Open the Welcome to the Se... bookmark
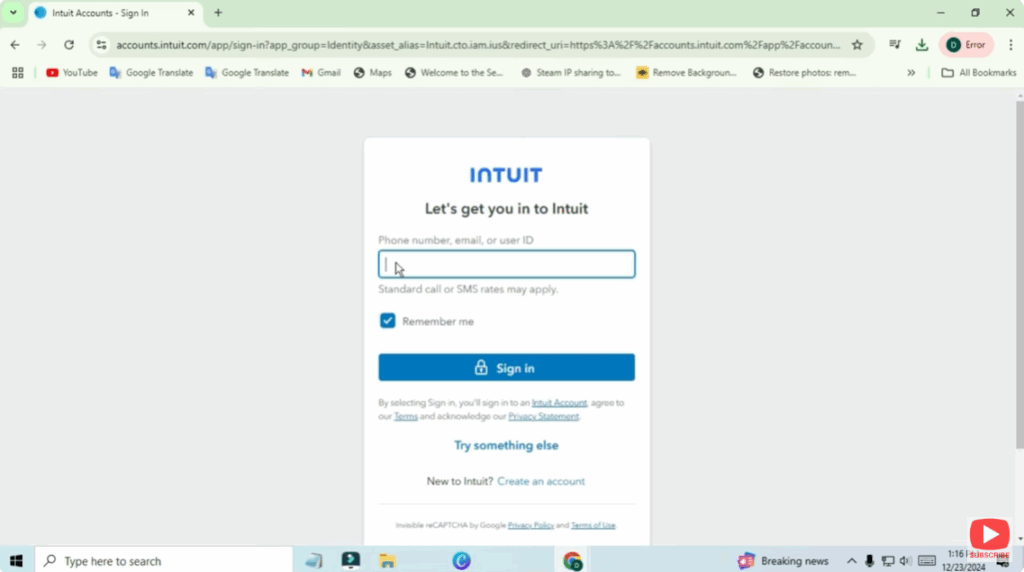Screen dimensions: 1024x572 tap(454, 72)
